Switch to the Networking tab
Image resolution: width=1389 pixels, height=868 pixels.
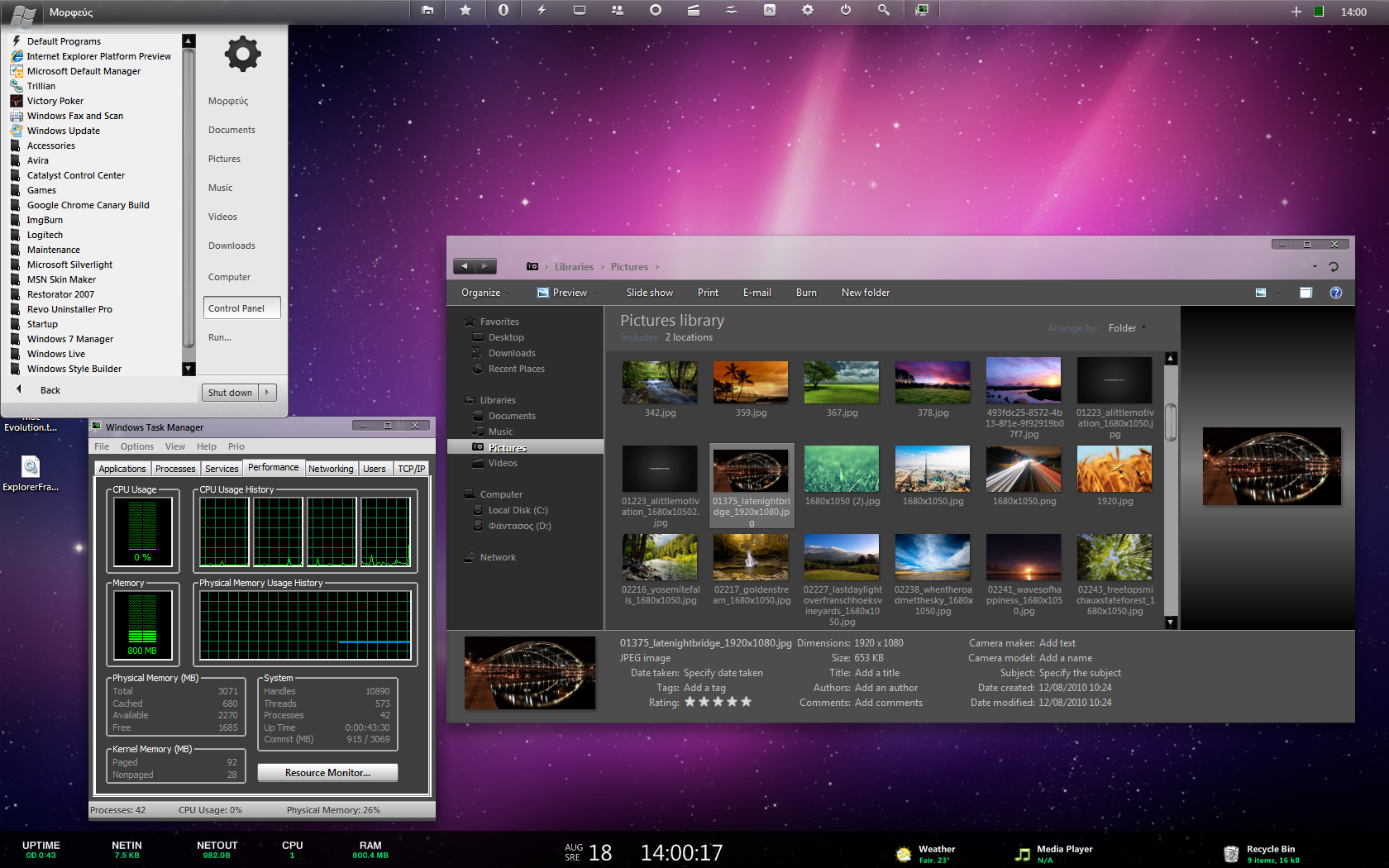[x=331, y=469]
